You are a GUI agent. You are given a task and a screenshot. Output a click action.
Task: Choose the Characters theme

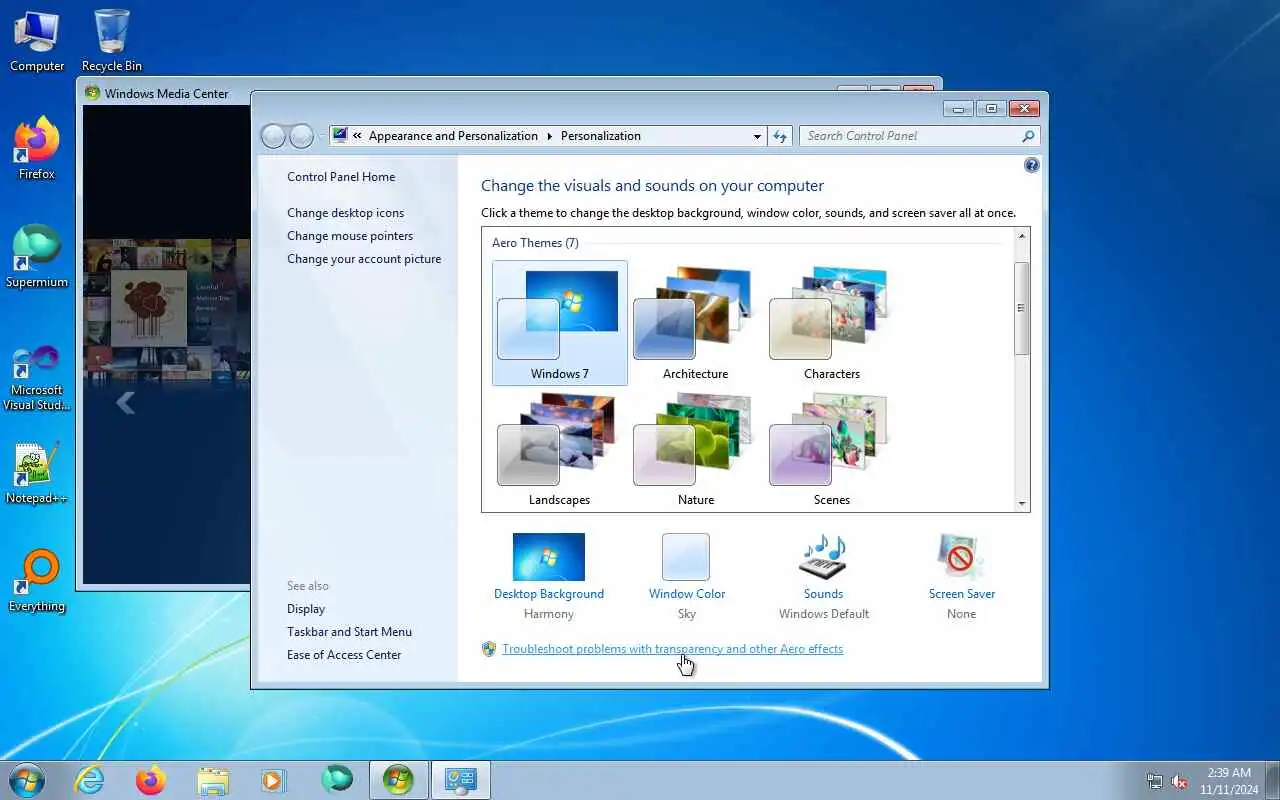point(831,323)
